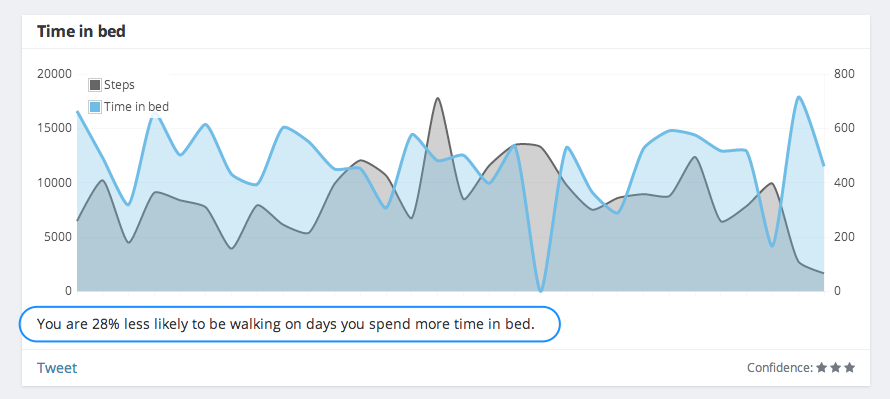Screen dimensions: 890x399
Task: Click the 20000 left axis label
Action: [54, 74]
